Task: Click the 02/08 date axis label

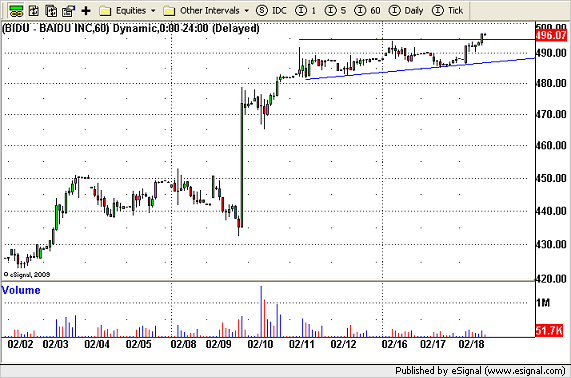Action: pyautogui.click(x=184, y=344)
